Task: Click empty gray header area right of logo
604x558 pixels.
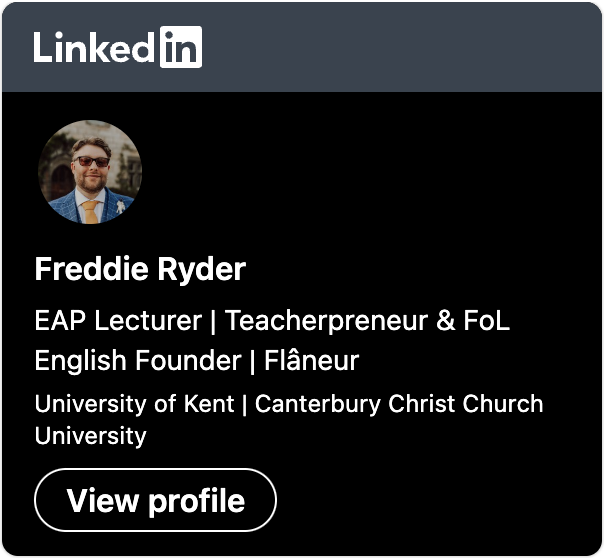Action: [x=401, y=47]
